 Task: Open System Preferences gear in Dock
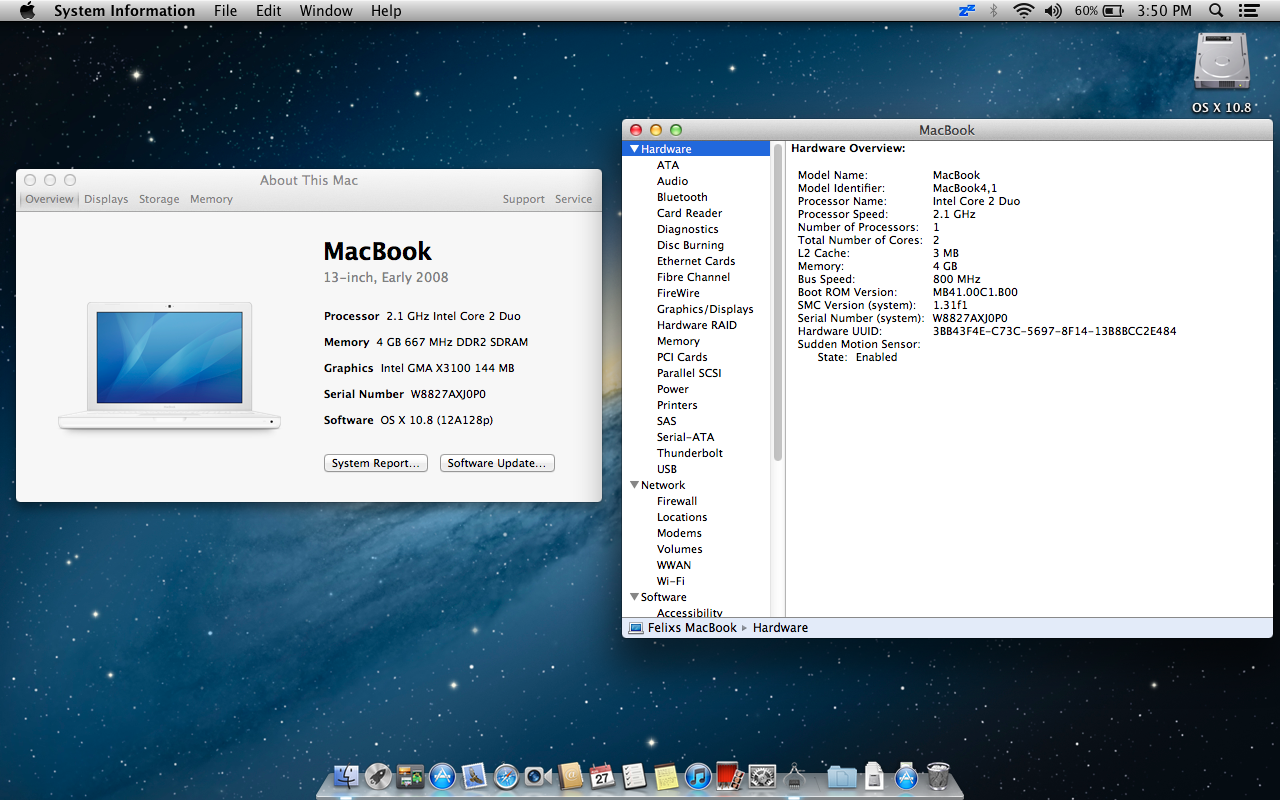click(762, 776)
